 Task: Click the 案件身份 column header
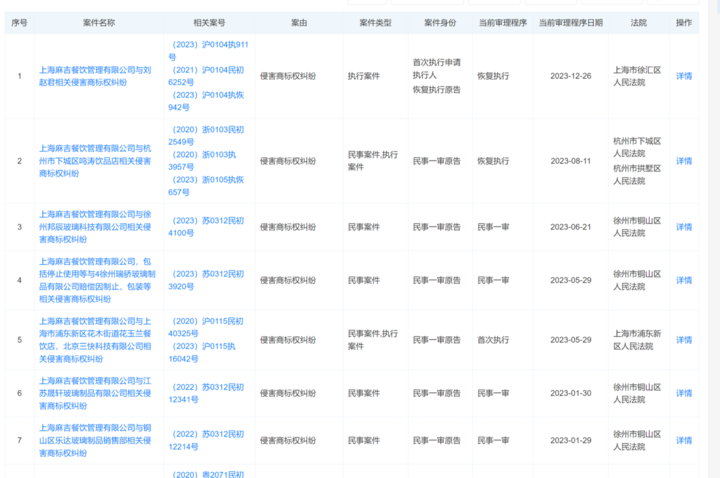(x=440, y=22)
